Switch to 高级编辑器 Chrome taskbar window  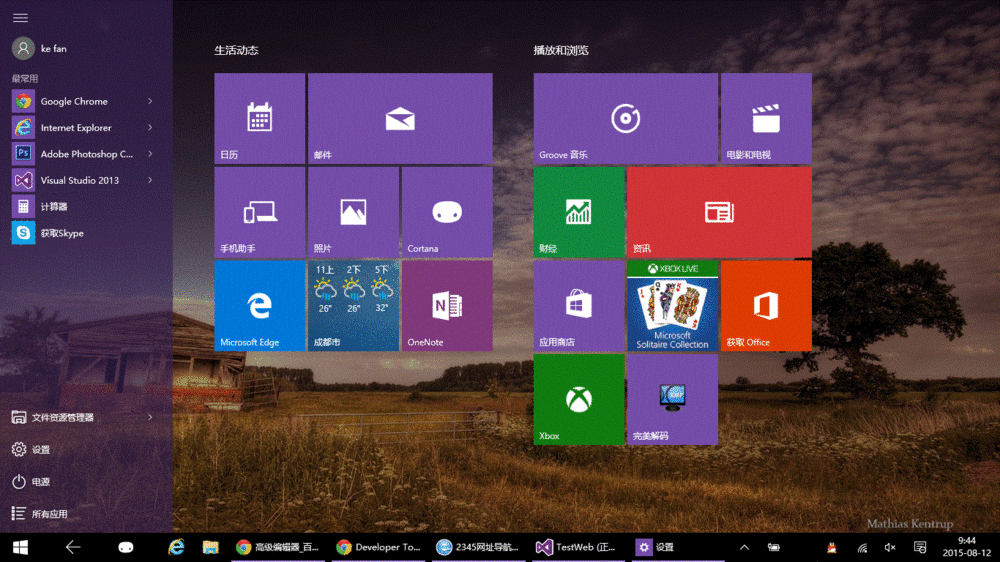pyautogui.click(x=277, y=547)
